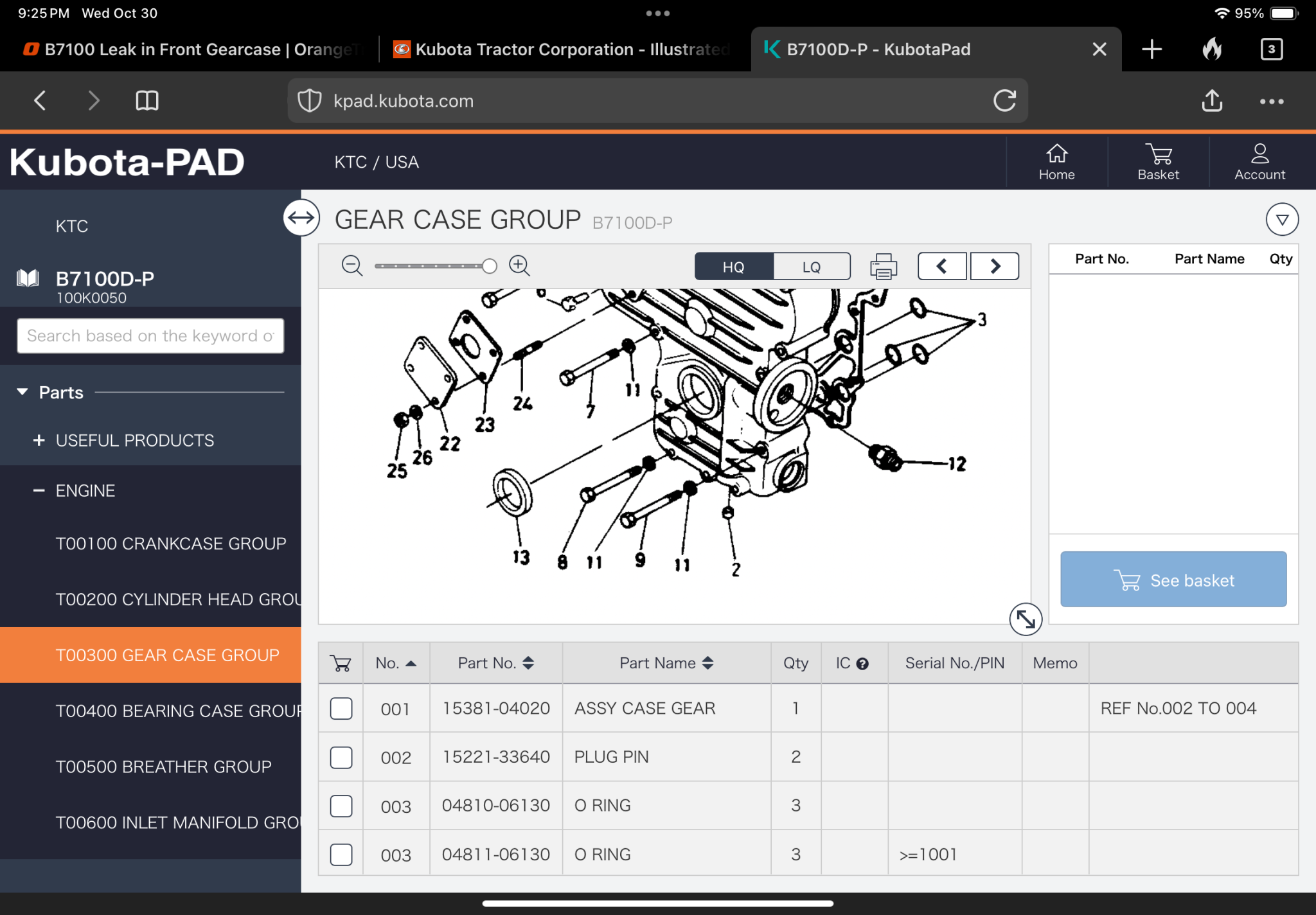Zoom out the diagram with minus magnifier
The image size is (1316, 915).
coord(352,265)
